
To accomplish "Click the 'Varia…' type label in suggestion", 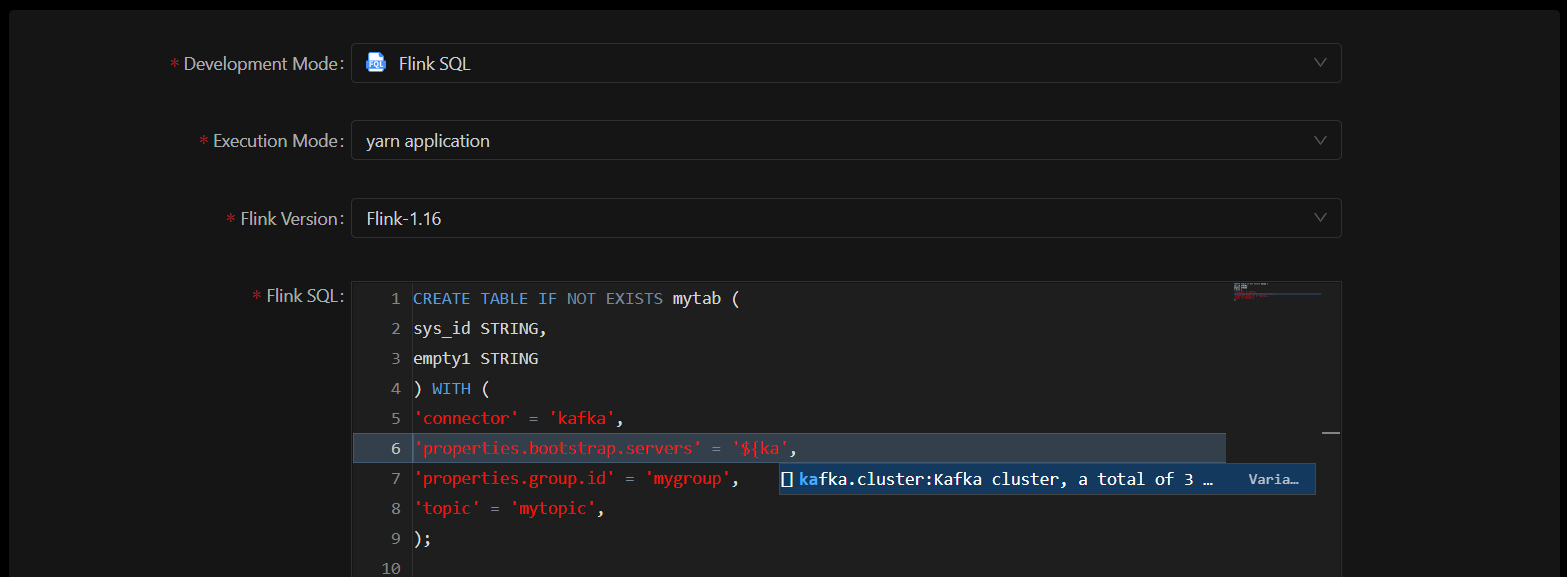I will pyautogui.click(x=1273, y=479).
